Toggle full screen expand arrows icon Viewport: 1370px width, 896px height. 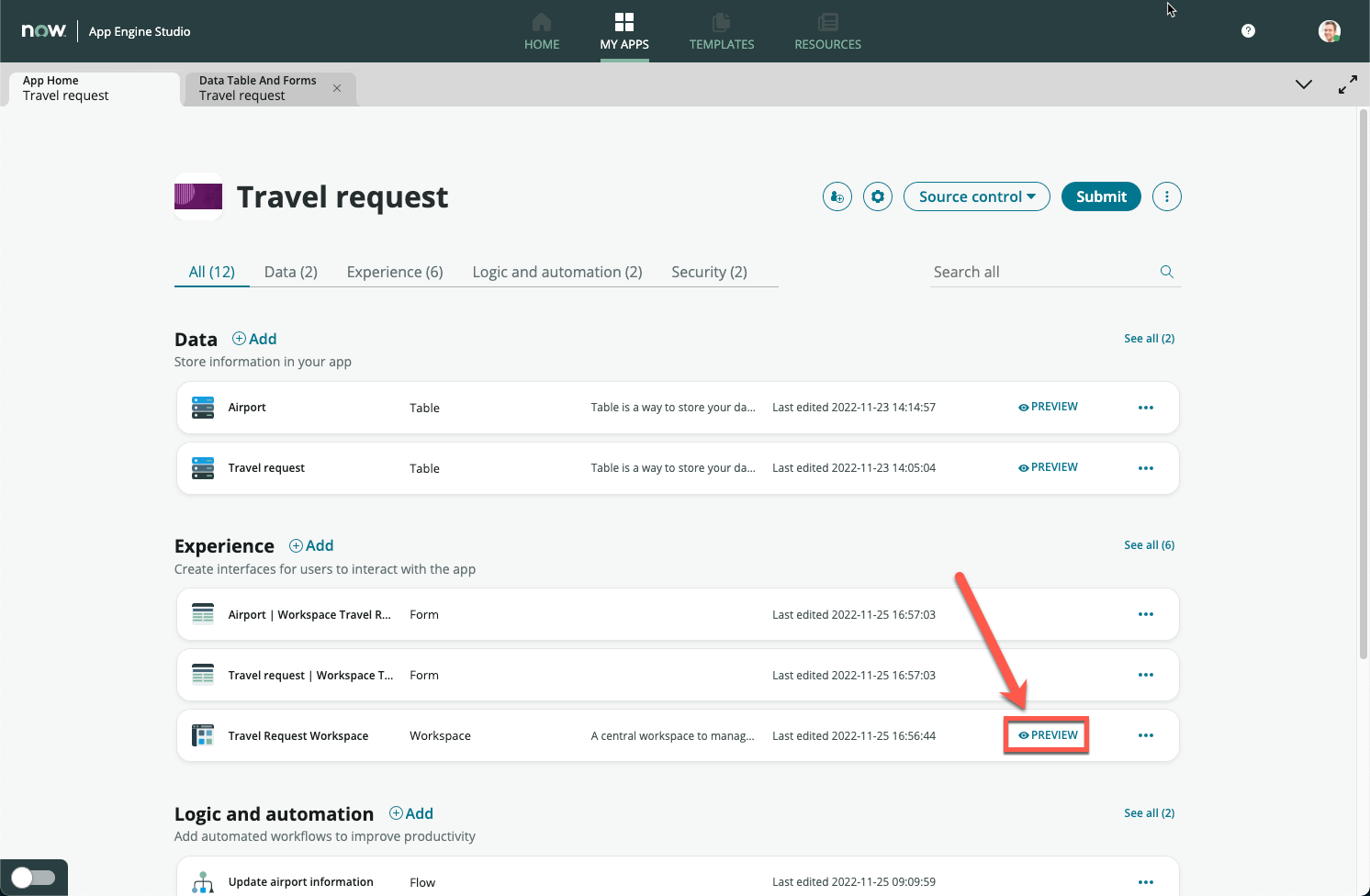click(1347, 84)
